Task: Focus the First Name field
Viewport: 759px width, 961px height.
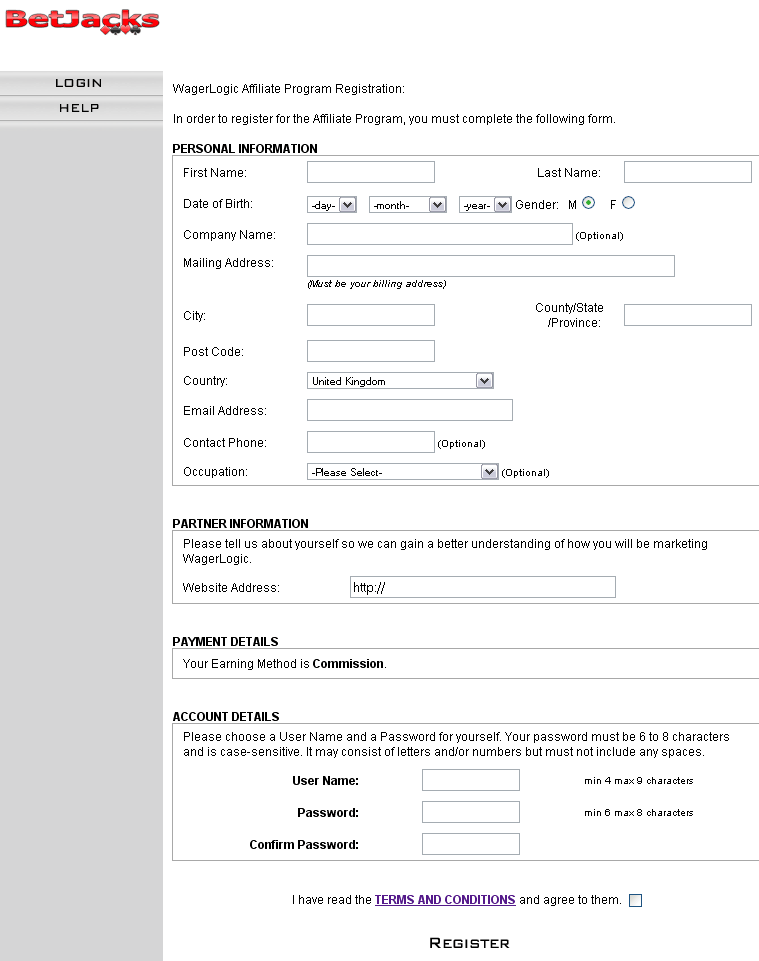Action: [371, 172]
